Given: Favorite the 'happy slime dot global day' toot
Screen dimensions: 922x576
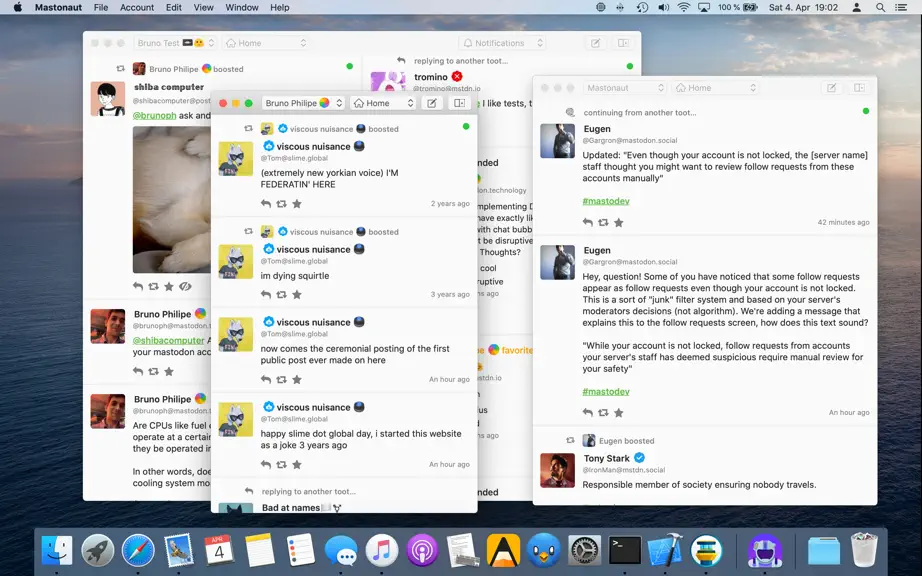Looking at the screenshot, I should (x=297, y=464).
